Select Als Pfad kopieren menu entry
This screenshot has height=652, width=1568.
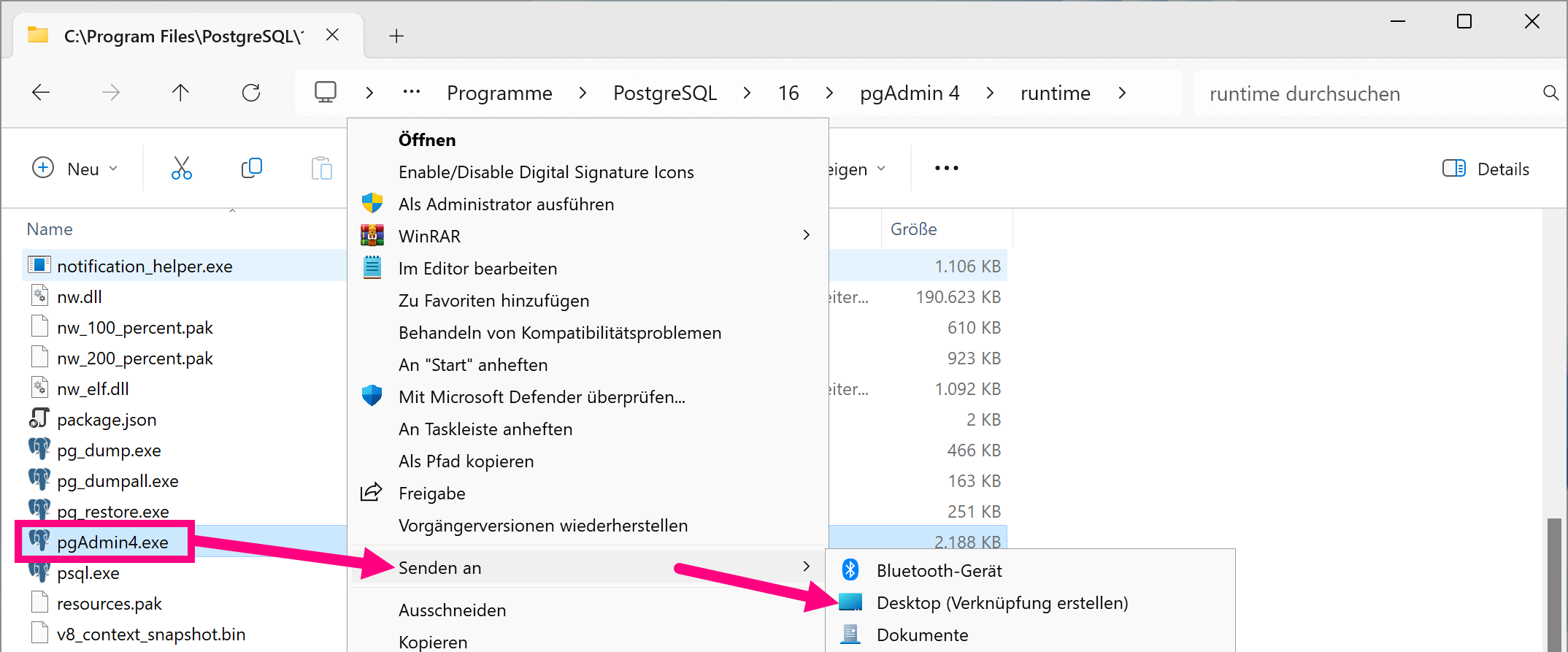click(466, 461)
